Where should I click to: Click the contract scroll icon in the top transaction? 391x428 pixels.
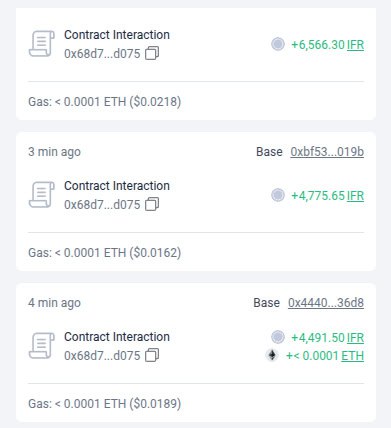pos(42,44)
